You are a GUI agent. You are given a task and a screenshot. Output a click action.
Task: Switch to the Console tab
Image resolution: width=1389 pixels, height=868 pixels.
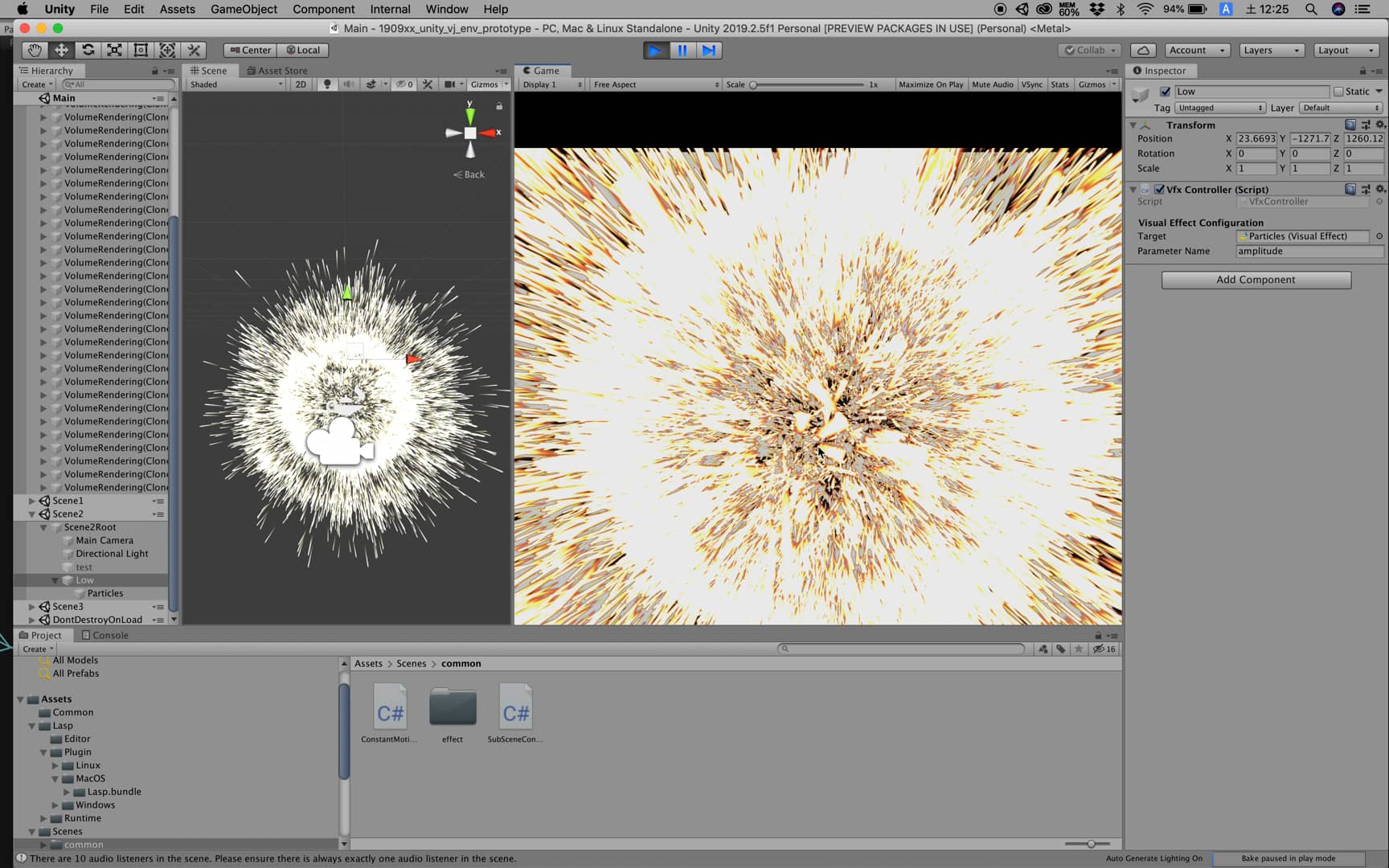tap(105, 635)
